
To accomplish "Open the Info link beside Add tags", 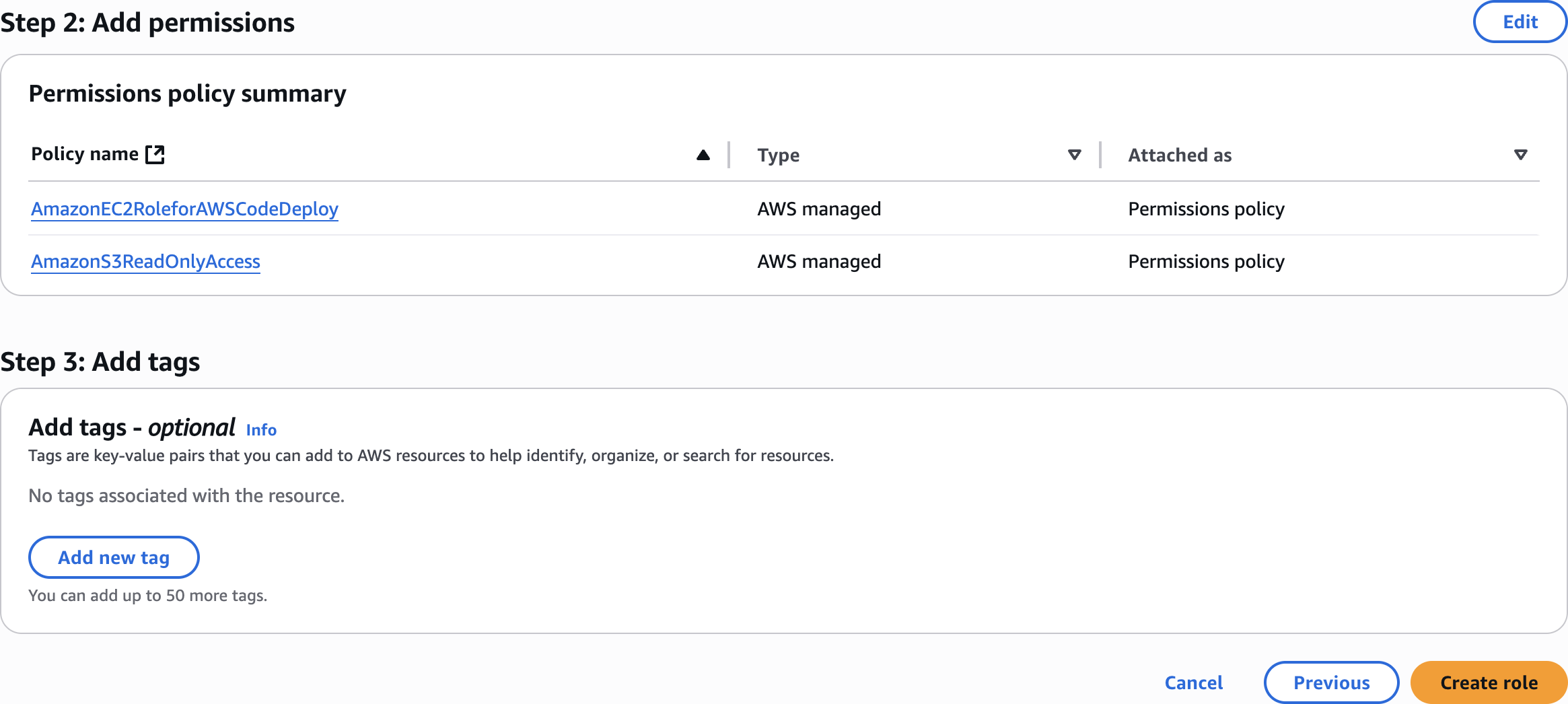I will (x=261, y=430).
